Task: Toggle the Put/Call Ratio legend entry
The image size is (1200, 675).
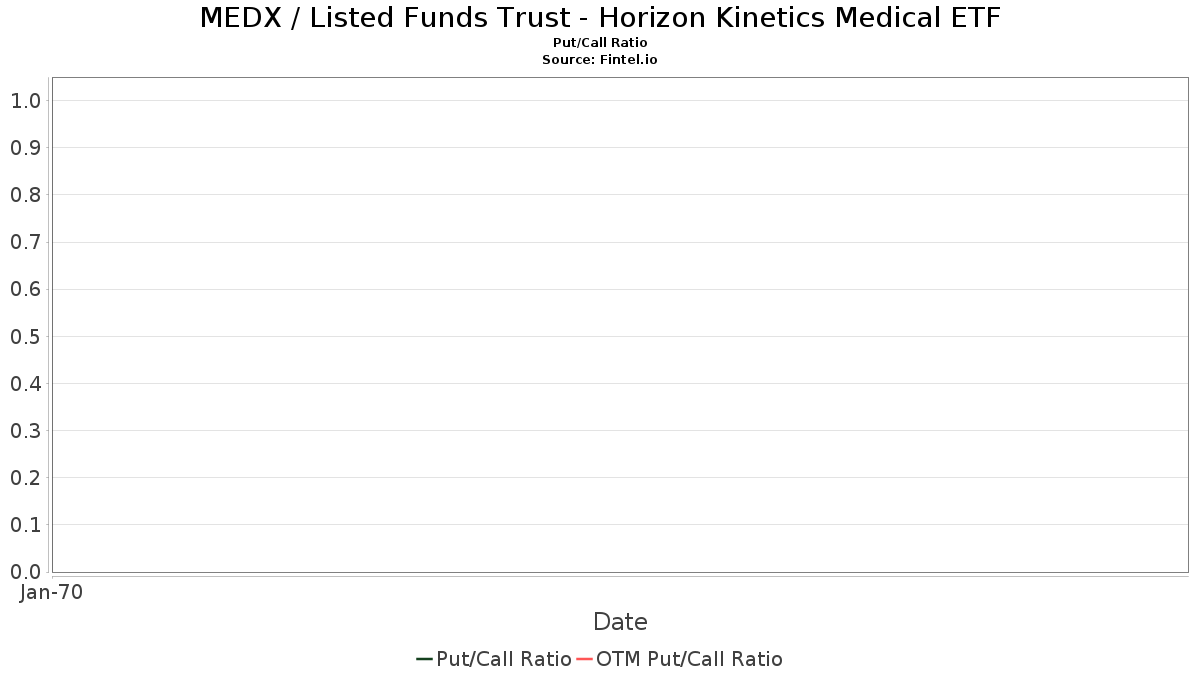Action: (x=494, y=659)
